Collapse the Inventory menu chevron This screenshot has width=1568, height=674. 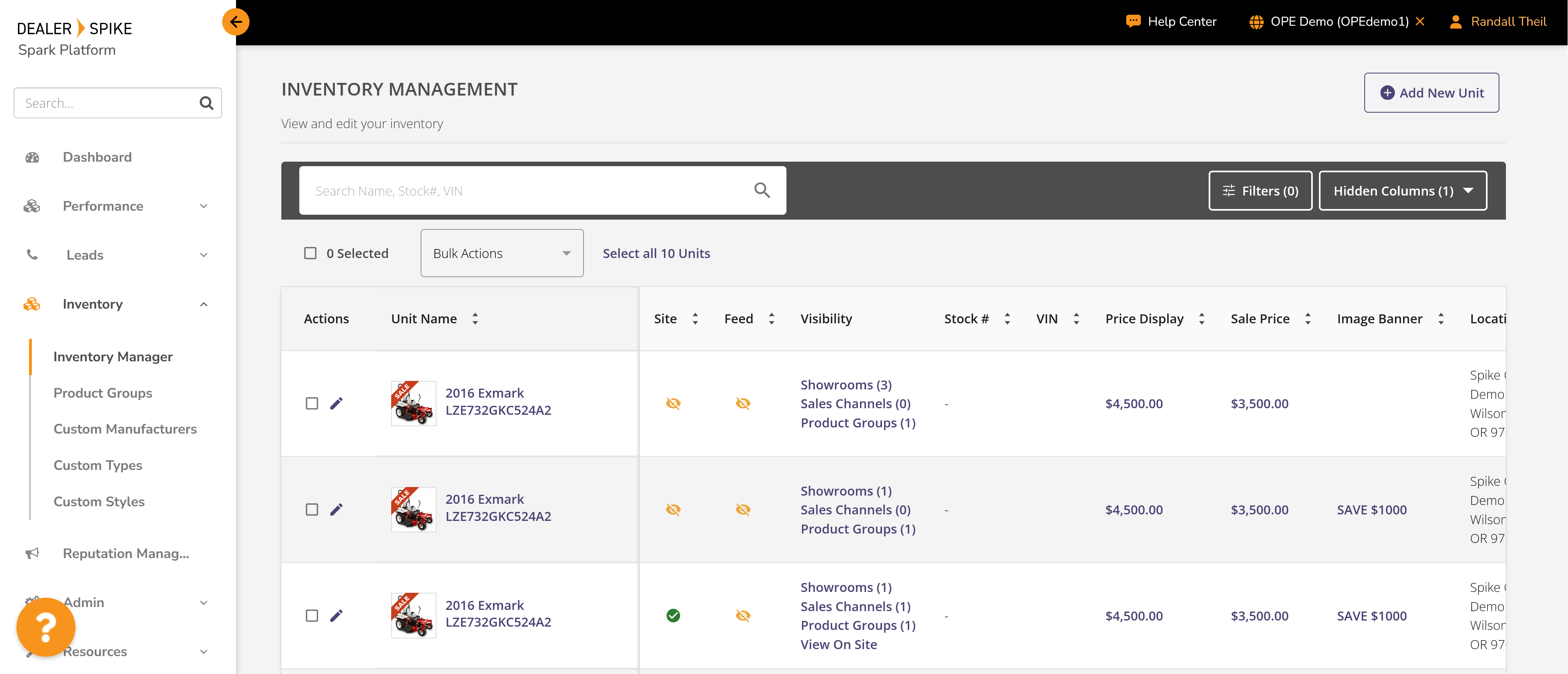pos(204,304)
